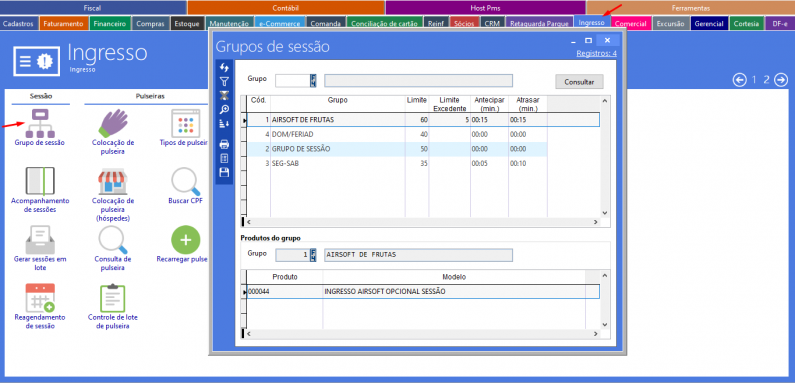Click the printer icon in dialog toolbar

click(x=224, y=145)
